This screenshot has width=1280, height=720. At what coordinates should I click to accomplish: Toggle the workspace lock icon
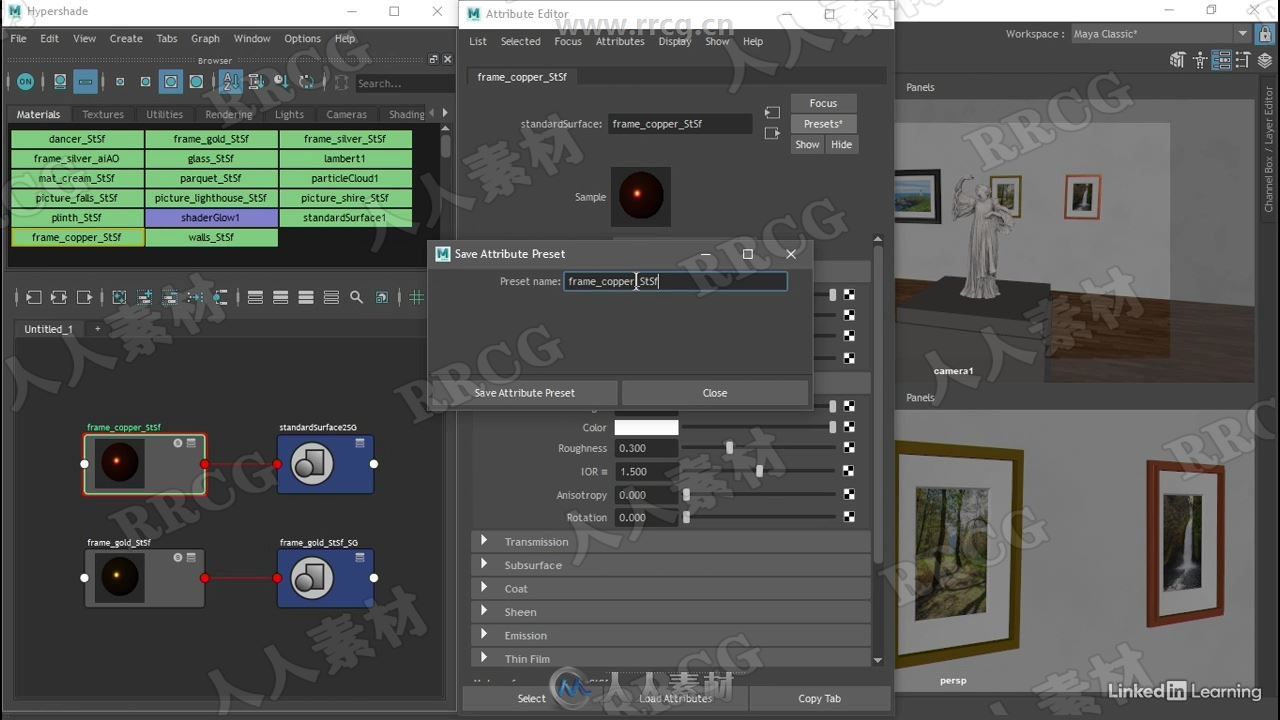(1264, 34)
